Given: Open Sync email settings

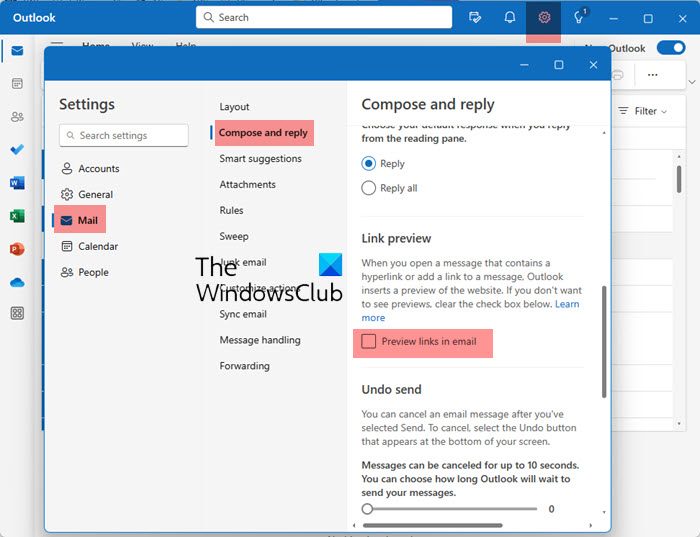Looking at the screenshot, I should 243,314.
